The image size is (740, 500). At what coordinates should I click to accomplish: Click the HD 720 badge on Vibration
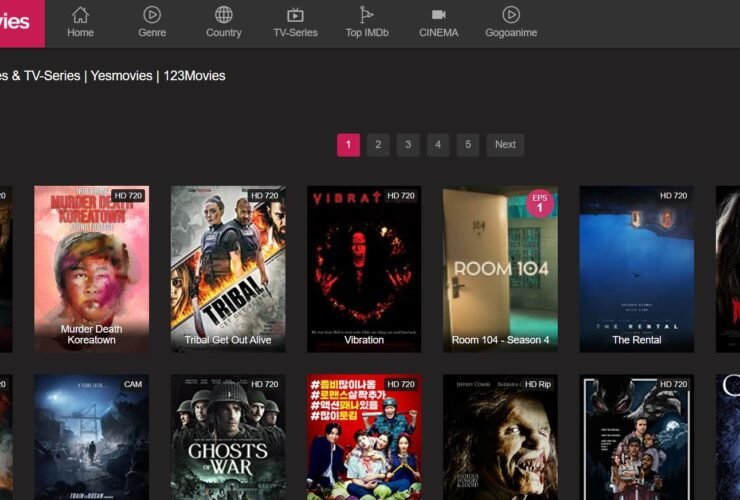pos(401,195)
